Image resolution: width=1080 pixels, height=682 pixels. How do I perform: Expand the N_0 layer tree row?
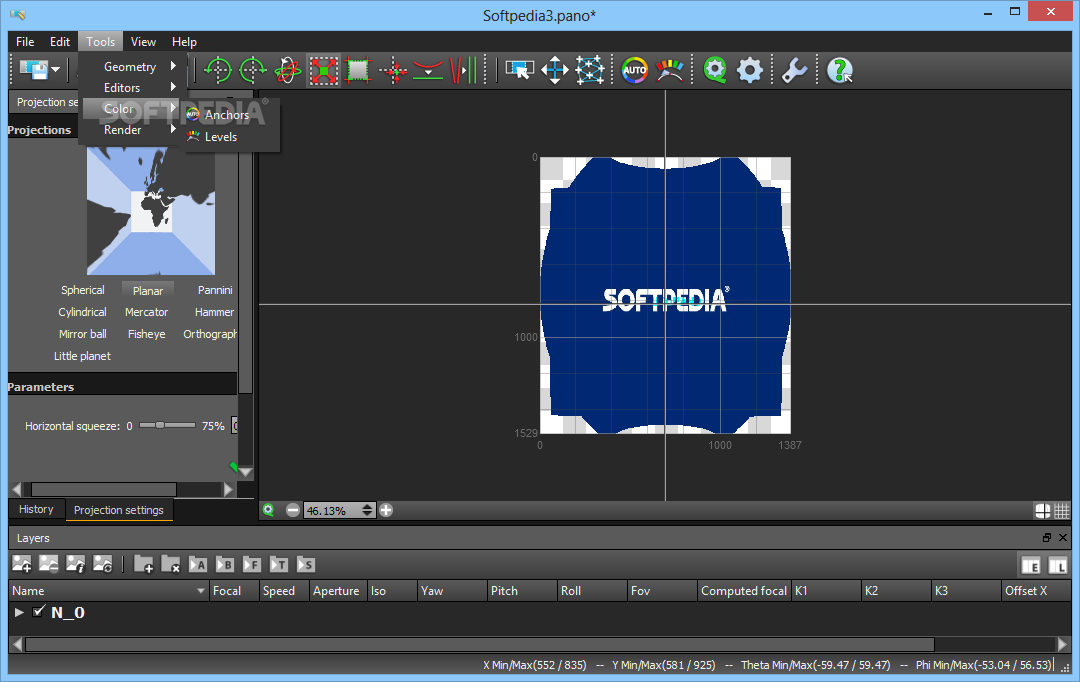click(19, 612)
